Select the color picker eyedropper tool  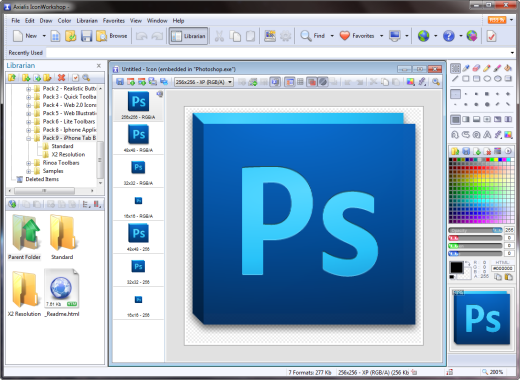pos(466,68)
